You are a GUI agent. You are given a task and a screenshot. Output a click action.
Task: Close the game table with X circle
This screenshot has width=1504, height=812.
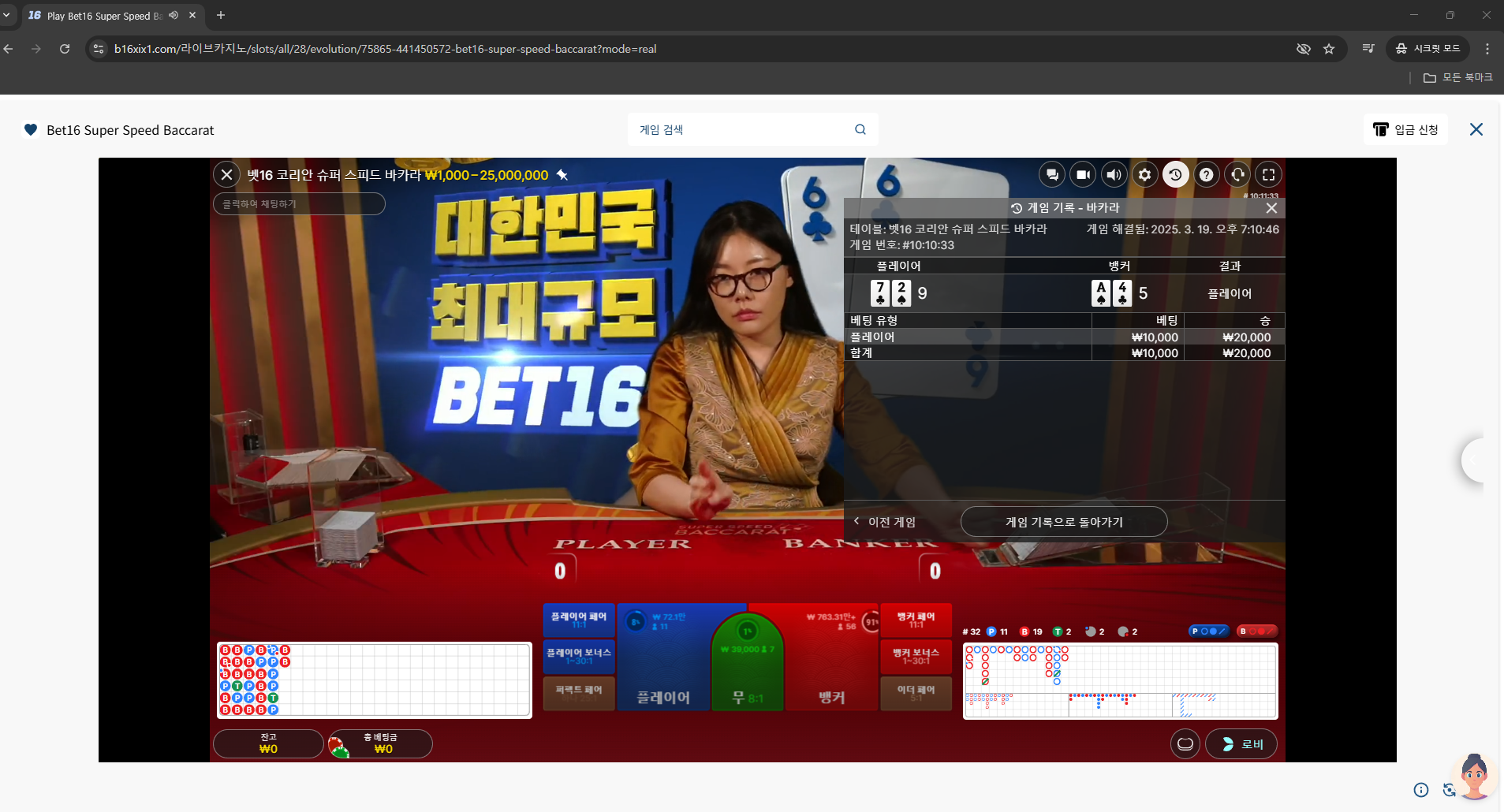(226, 174)
